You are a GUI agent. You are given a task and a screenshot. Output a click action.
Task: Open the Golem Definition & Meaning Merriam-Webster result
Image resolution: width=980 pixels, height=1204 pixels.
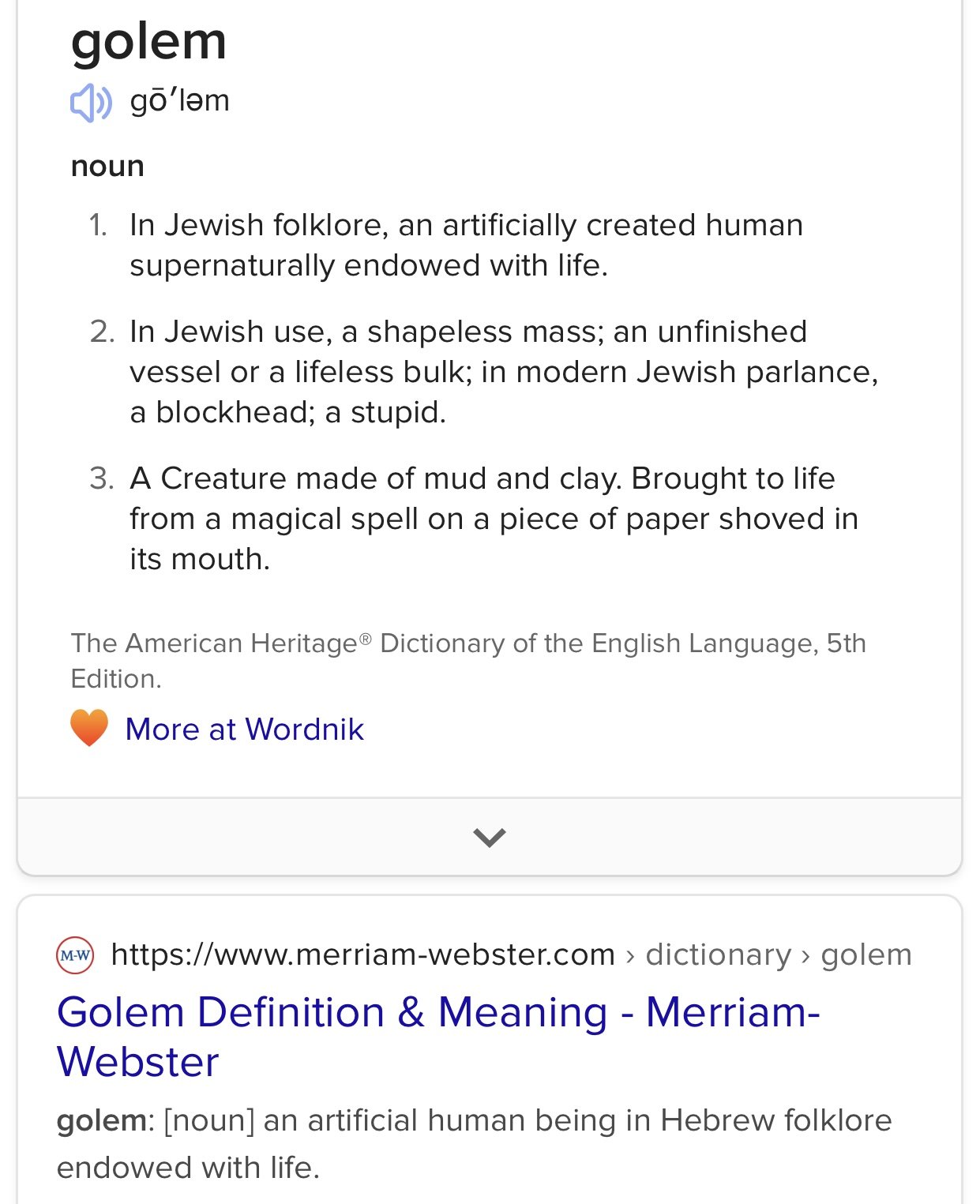[438, 1037]
